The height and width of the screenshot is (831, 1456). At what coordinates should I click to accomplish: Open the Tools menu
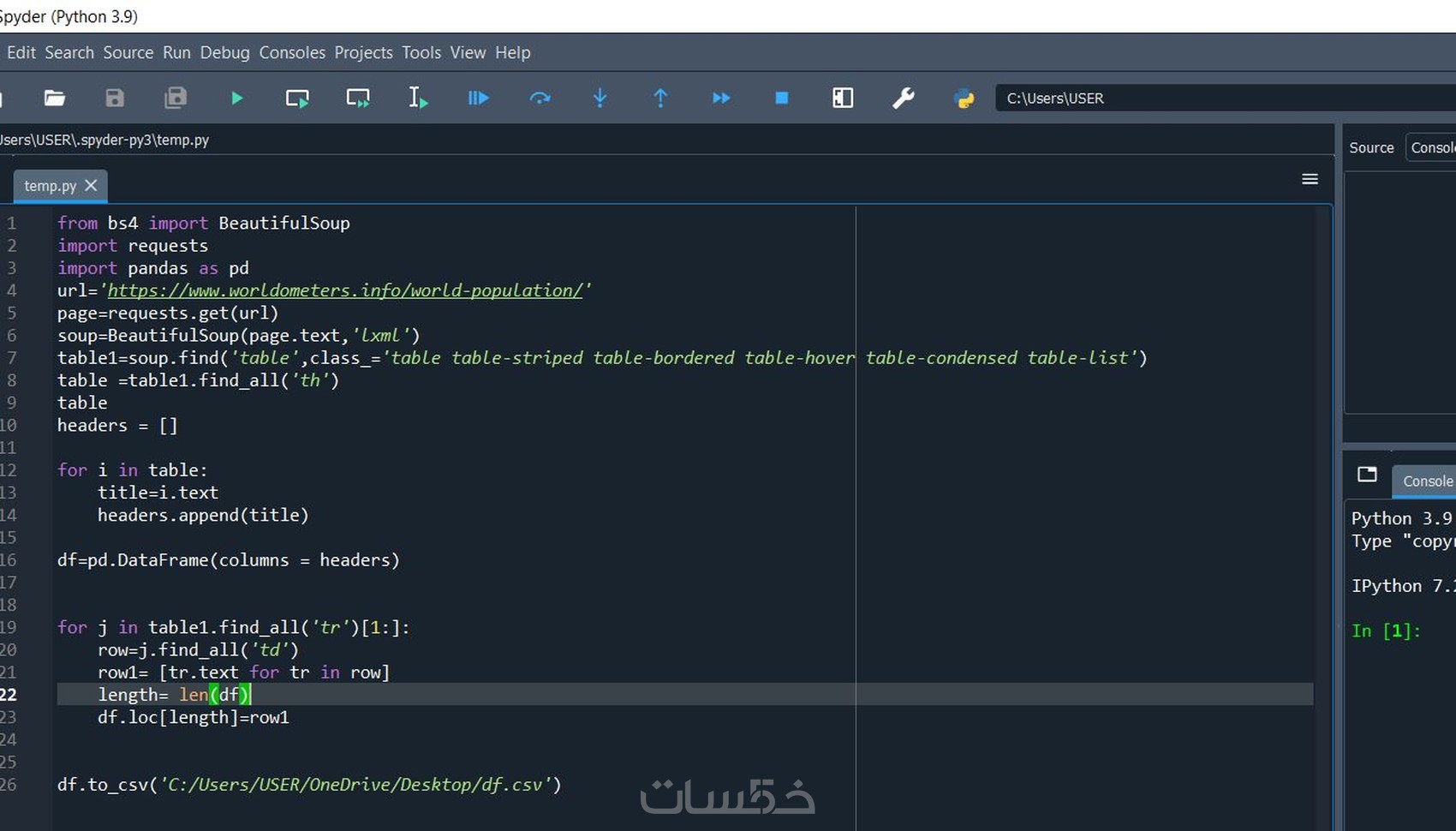(421, 52)
